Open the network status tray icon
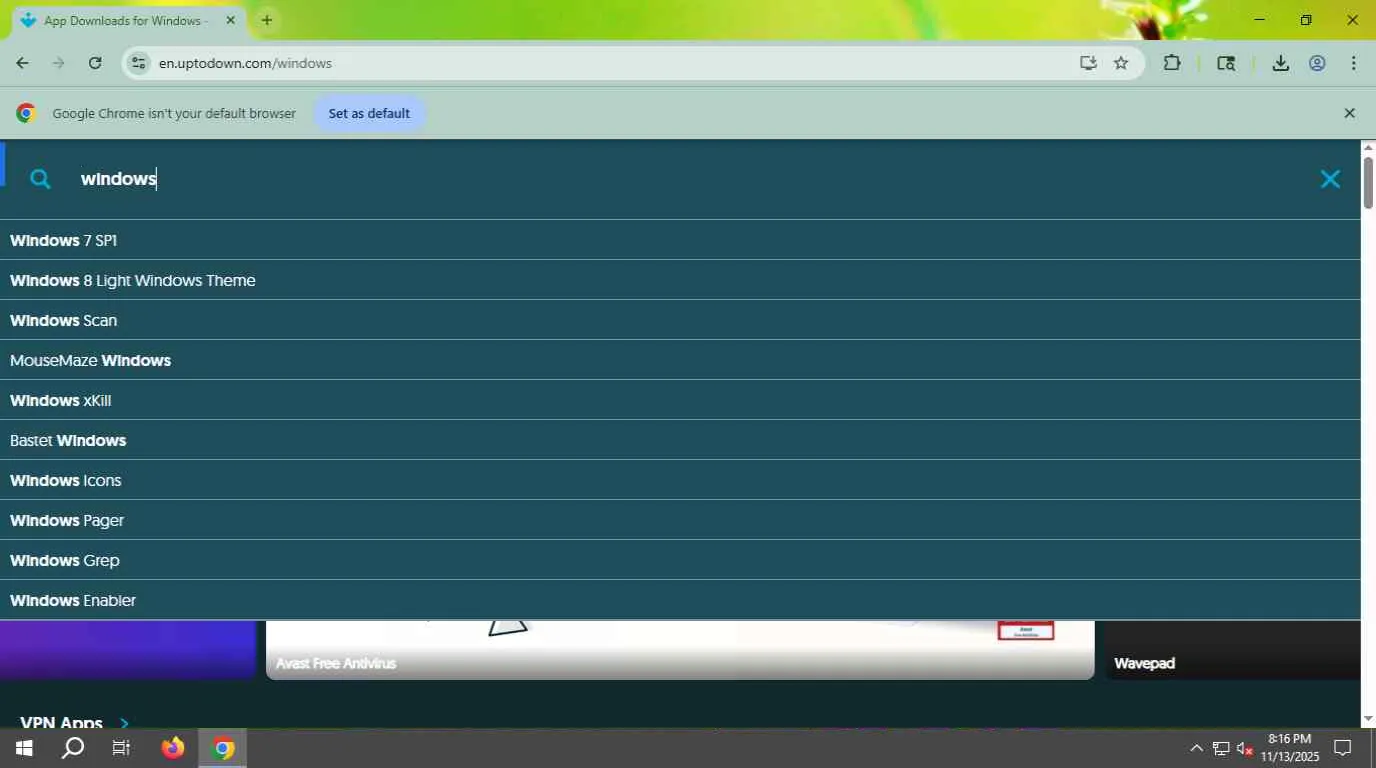Viewport: 1376px width, 768px height. [x=1221, y=748]
